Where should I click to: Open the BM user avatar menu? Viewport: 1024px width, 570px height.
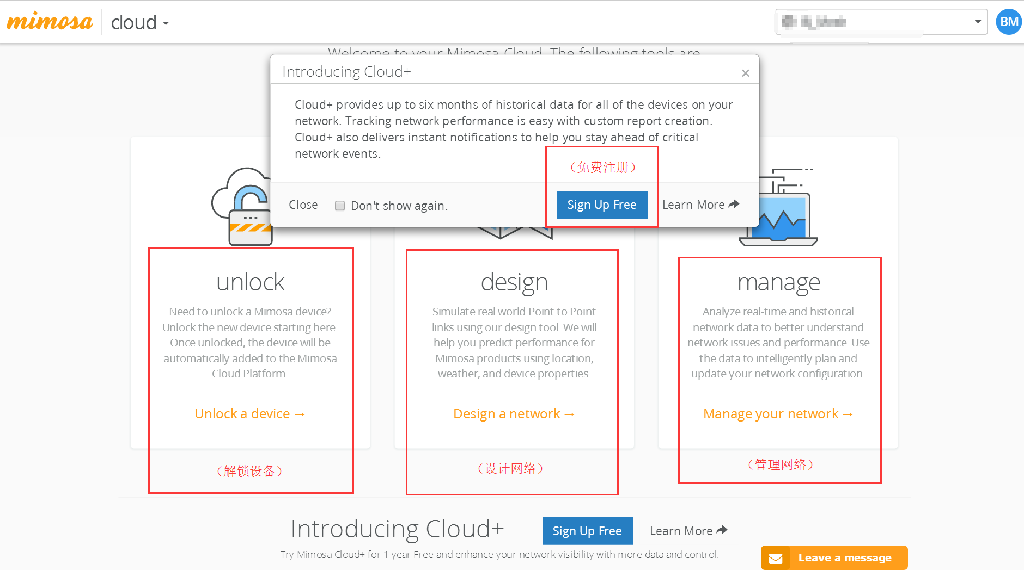[1009, 22]
